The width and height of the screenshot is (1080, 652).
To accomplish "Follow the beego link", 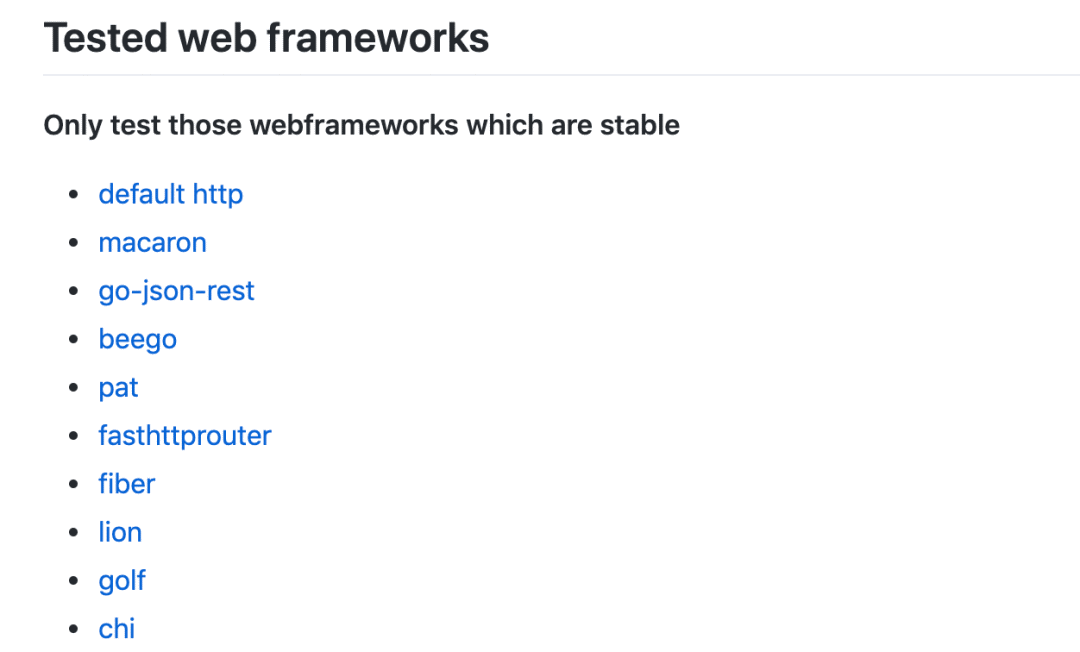I will 138,339.
